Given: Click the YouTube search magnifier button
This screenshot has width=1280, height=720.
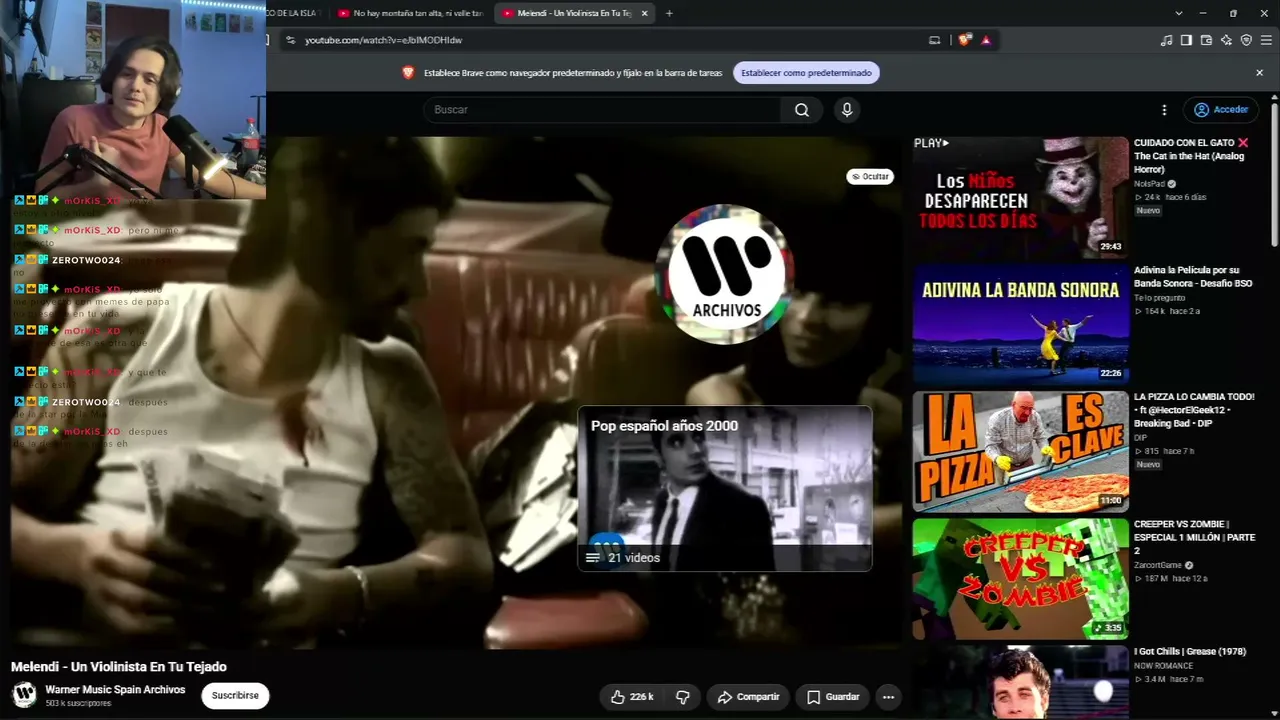Looking at the screenshot, I should coord(802,110).
